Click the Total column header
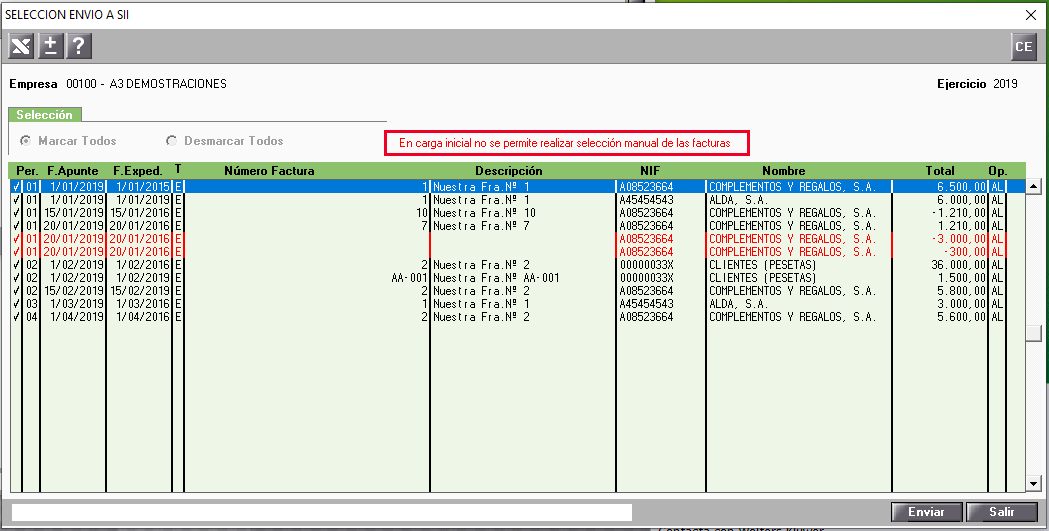 click(940, 171)
